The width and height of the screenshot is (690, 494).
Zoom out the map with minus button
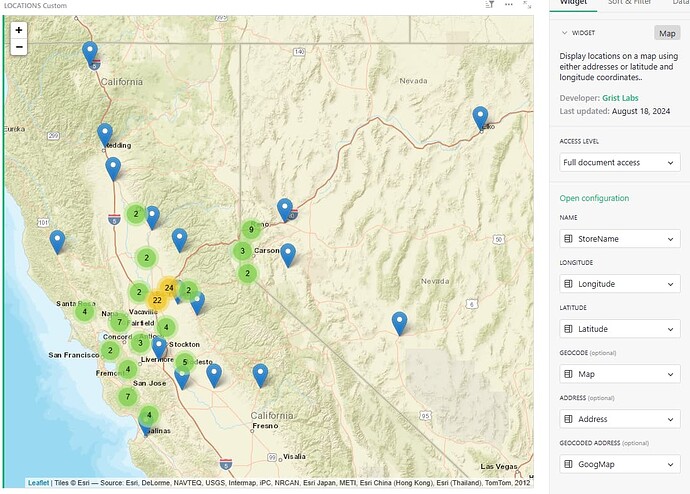tap(18, 47)
